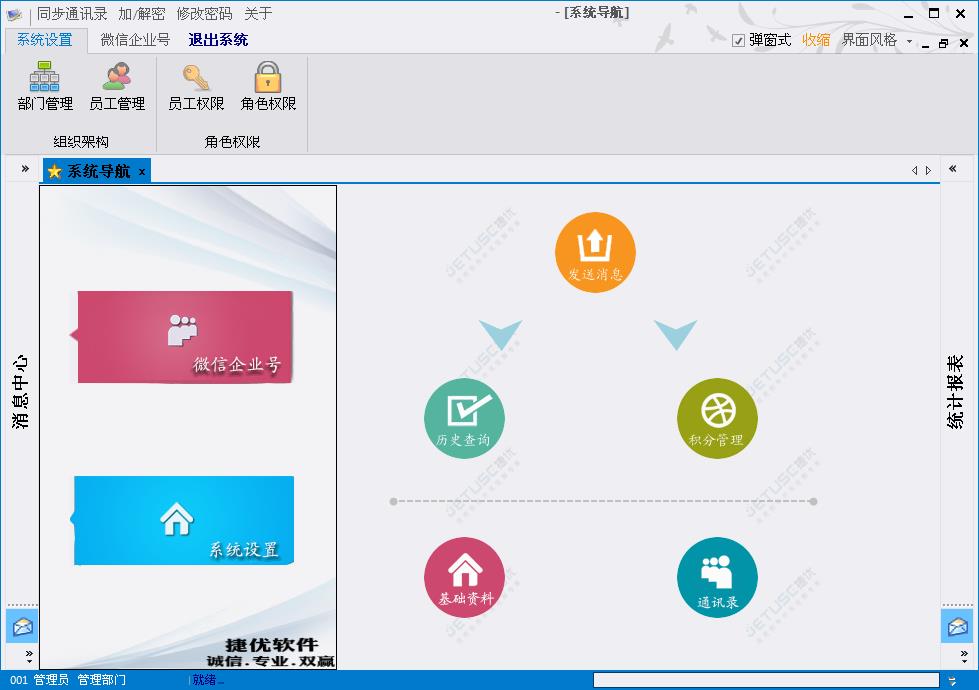Open 员工管理 employee management icon
This screenshot has height=690, width=979.
(117, 86)
